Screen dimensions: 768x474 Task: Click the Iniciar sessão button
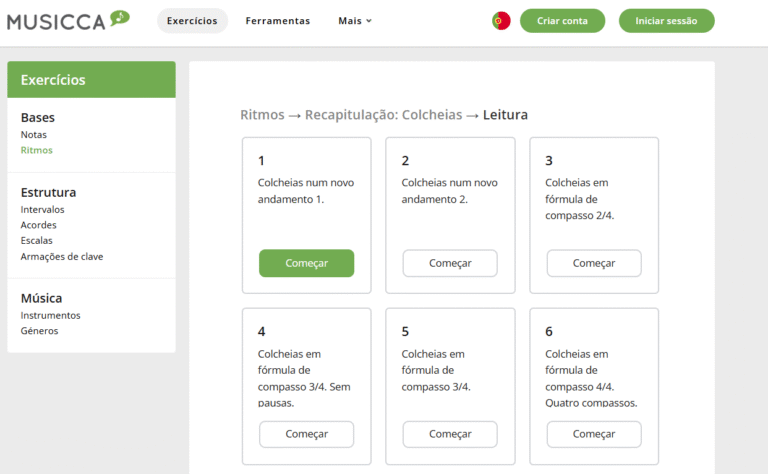click(x=666, y=21)
